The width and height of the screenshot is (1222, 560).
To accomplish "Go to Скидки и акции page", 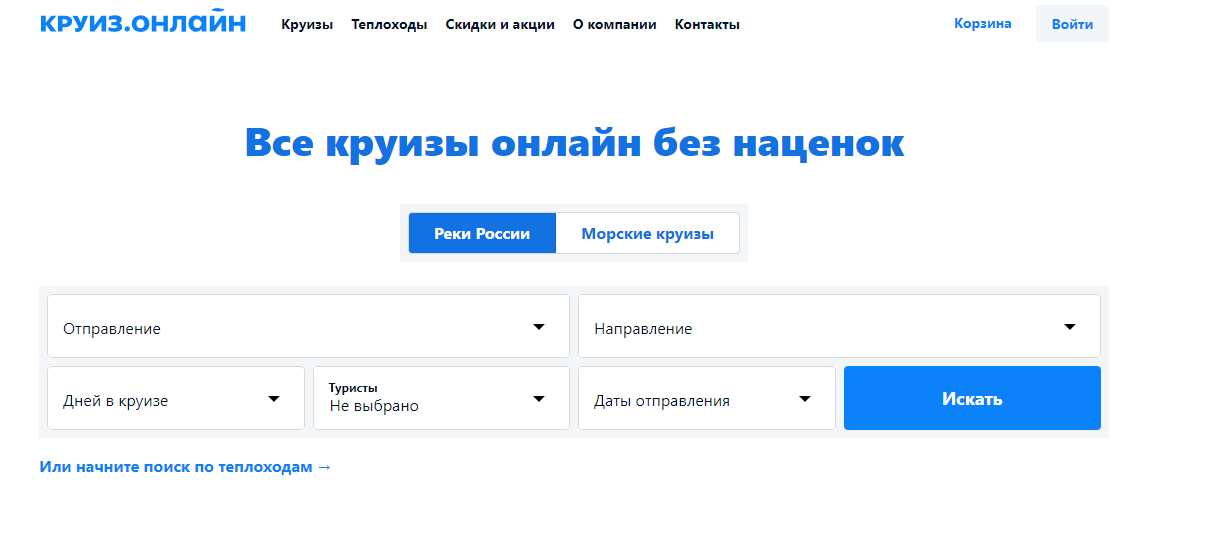I will [500, 25].
